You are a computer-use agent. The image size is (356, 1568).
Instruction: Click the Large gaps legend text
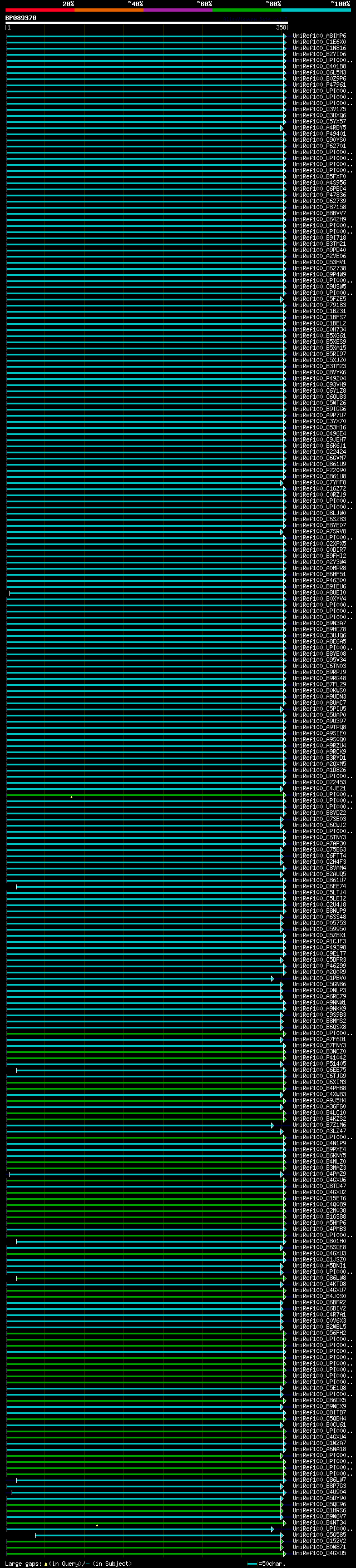(23, 1563)
